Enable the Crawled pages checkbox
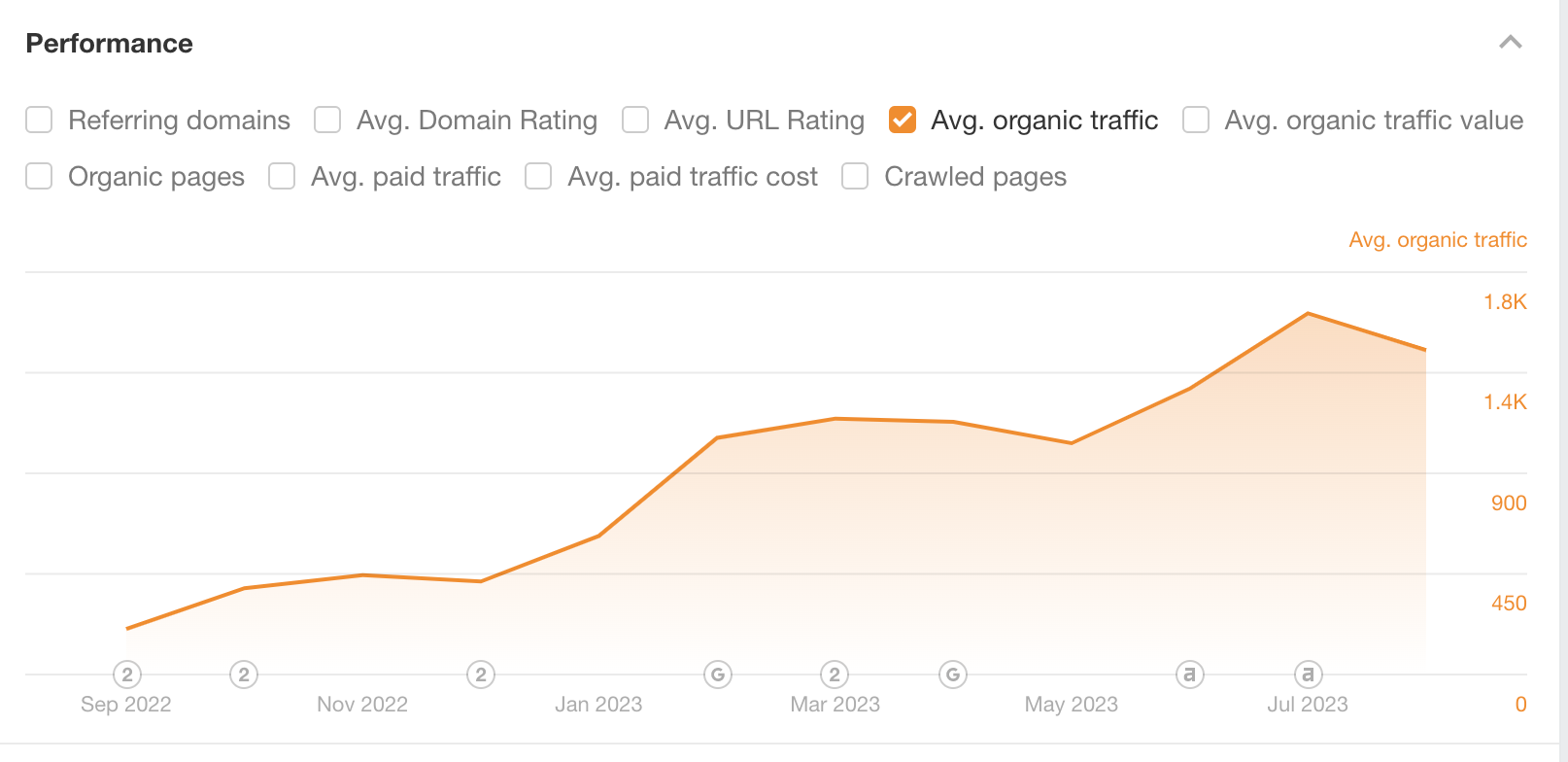The height and width of the screenshot is (762, 1568). click(855, 176)
